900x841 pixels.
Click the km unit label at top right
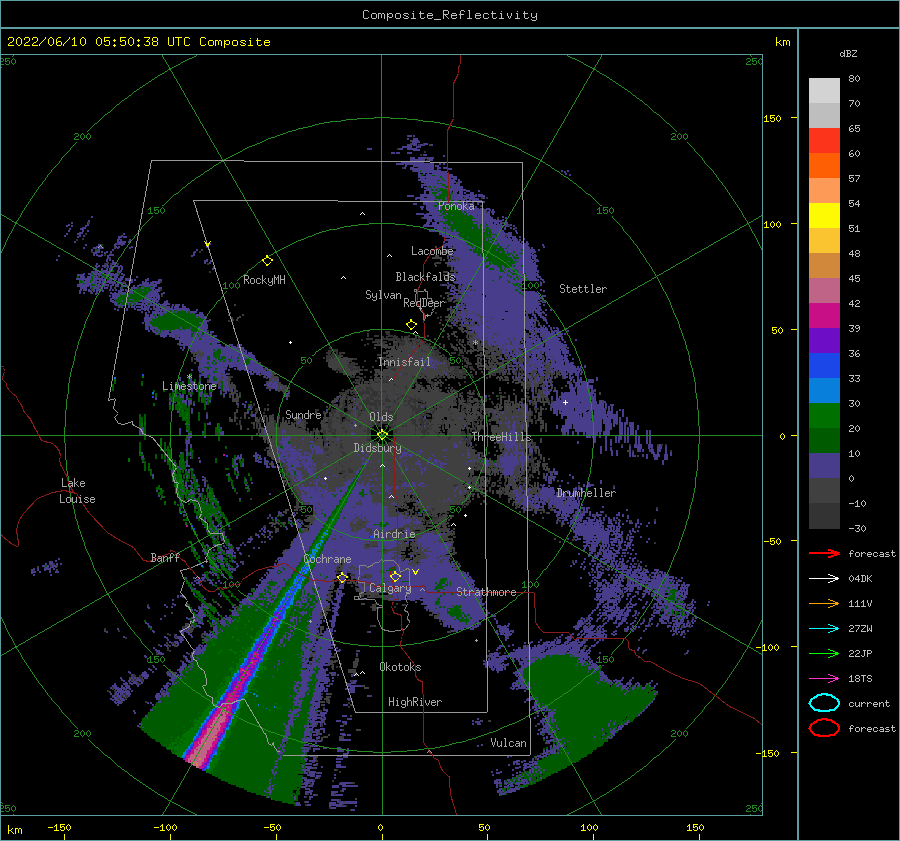tap(782, 42)
